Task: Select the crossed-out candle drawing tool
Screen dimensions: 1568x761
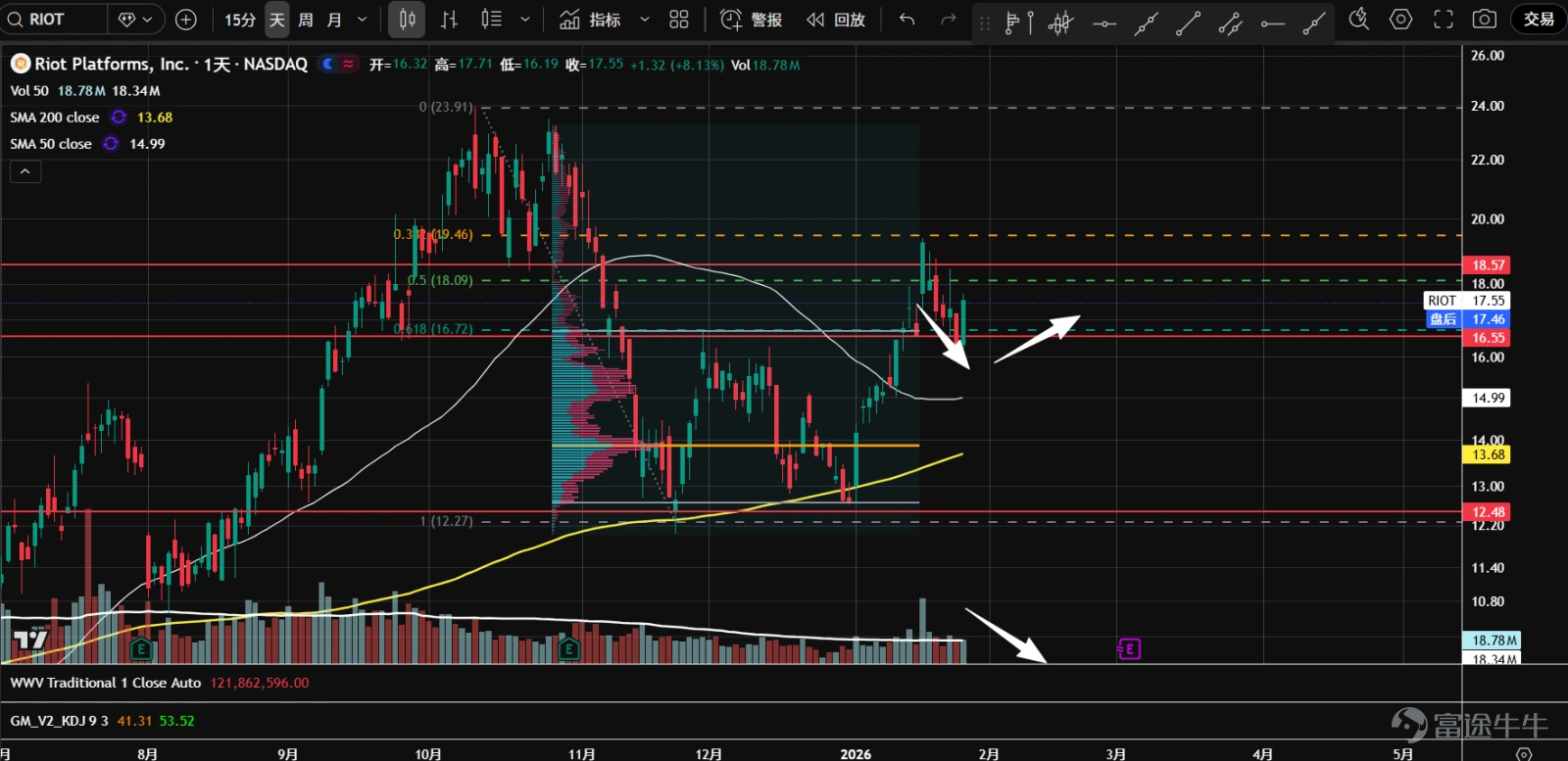Action: (x=1061, y=22)
